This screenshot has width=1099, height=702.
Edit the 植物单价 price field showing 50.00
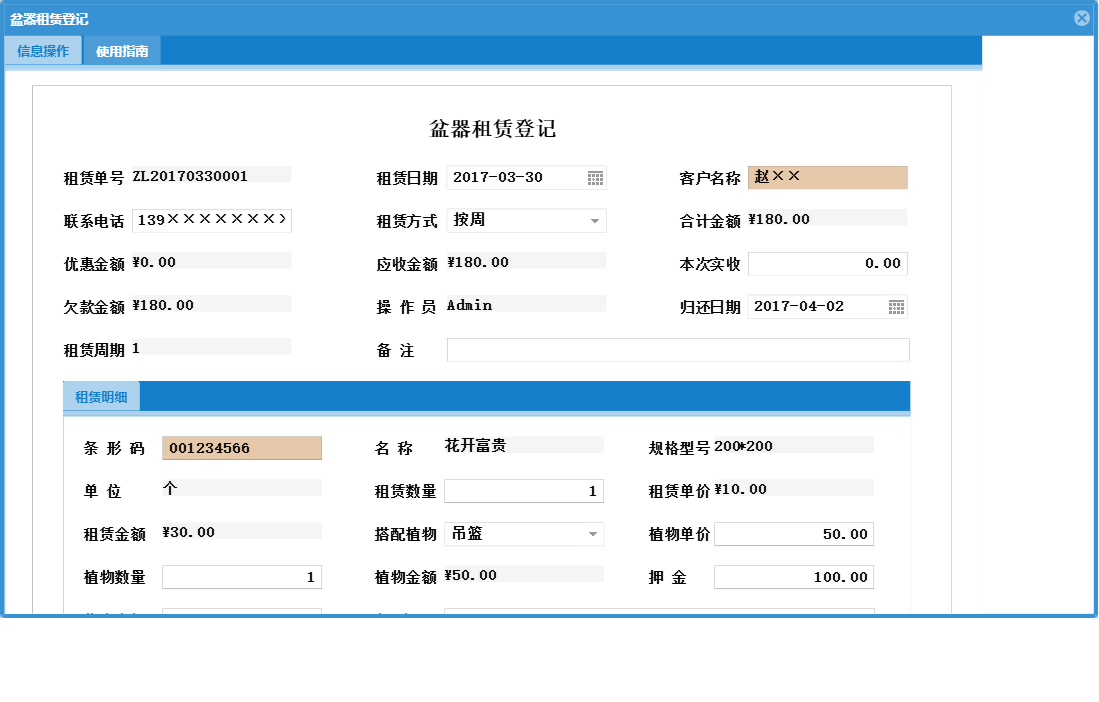(793, 533)
